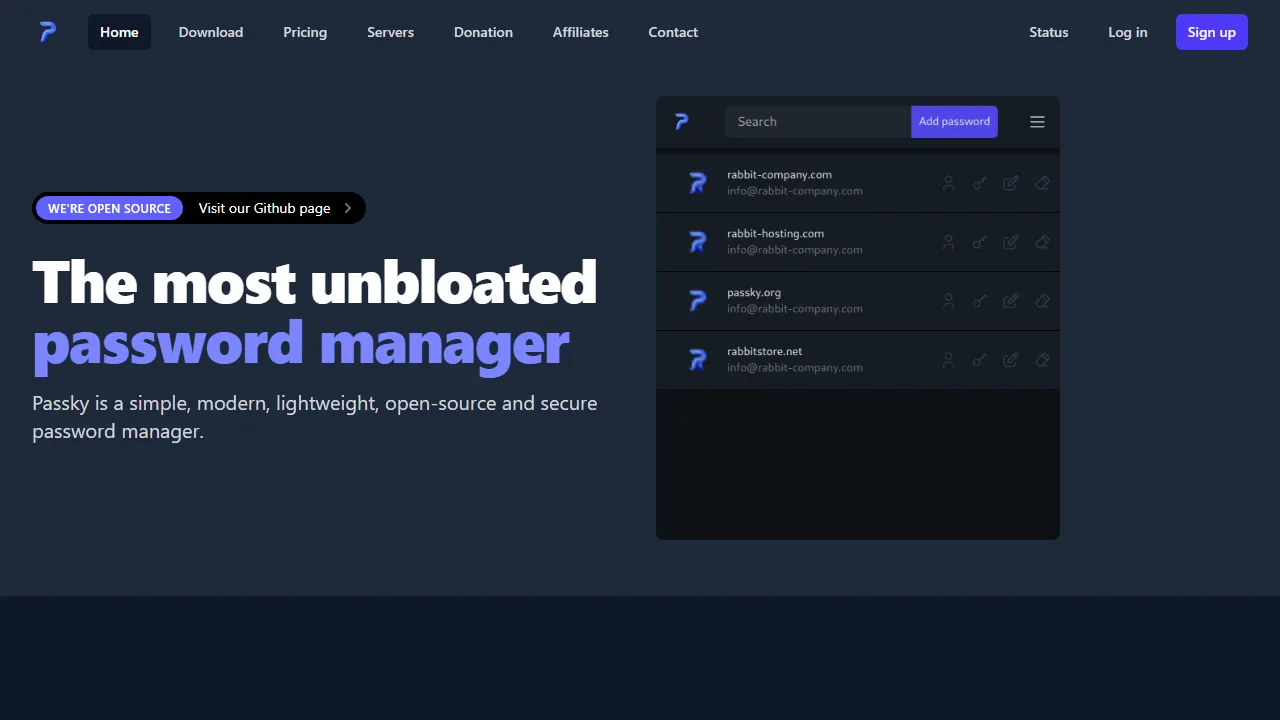Click the Sign up button
Viewport: 1280px width, 720px height.
pyautogui.click(x=1211, y=32)
